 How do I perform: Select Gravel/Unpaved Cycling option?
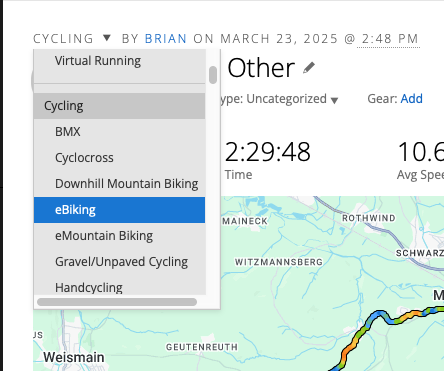point(119,262)
